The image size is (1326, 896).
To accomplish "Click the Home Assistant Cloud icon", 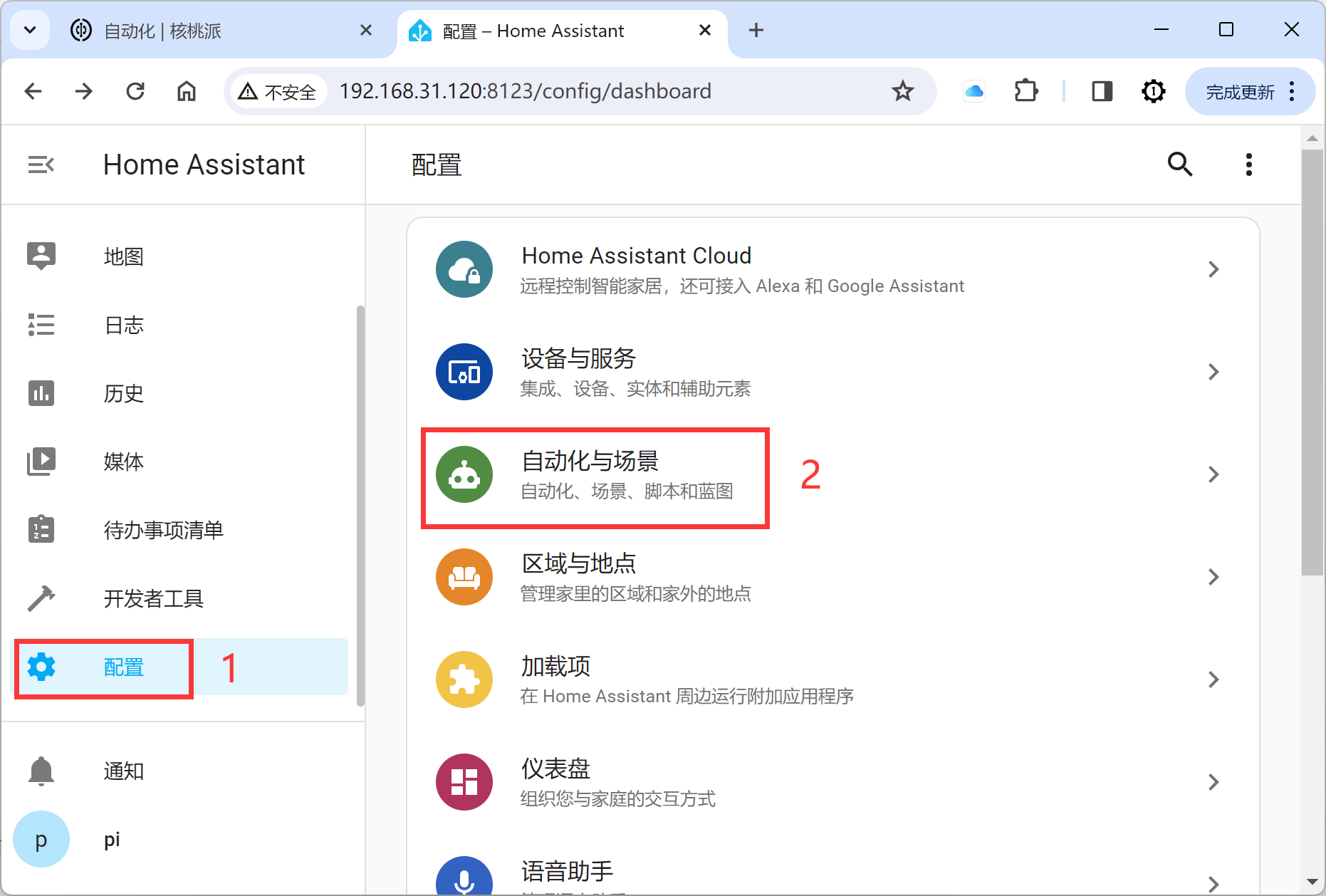I will 464,269.
